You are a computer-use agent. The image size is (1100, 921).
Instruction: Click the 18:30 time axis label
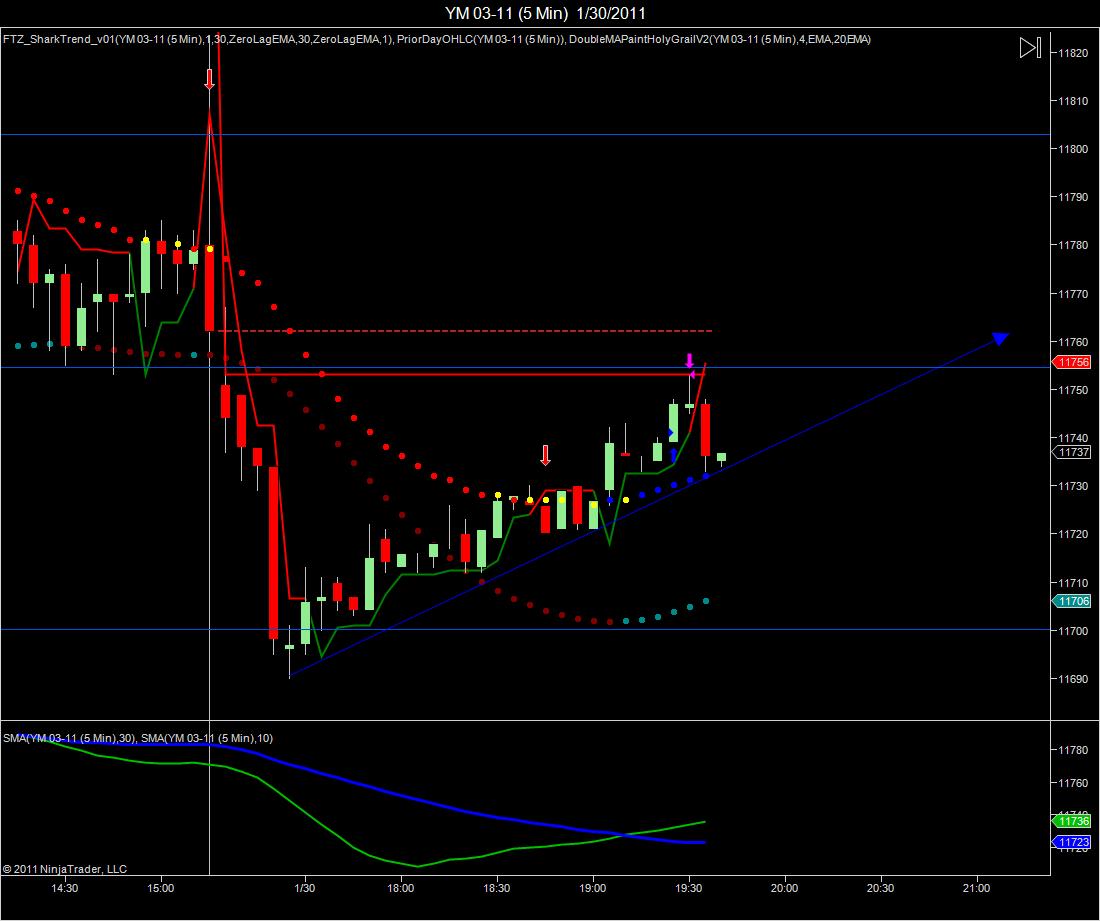coord(497,888)
